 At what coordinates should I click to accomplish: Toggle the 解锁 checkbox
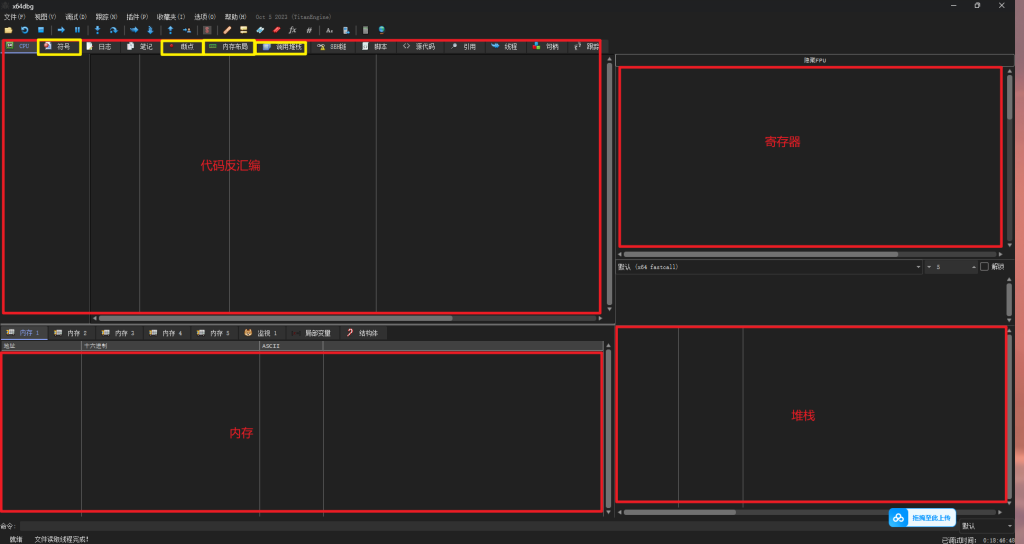[x=984, y=267]
